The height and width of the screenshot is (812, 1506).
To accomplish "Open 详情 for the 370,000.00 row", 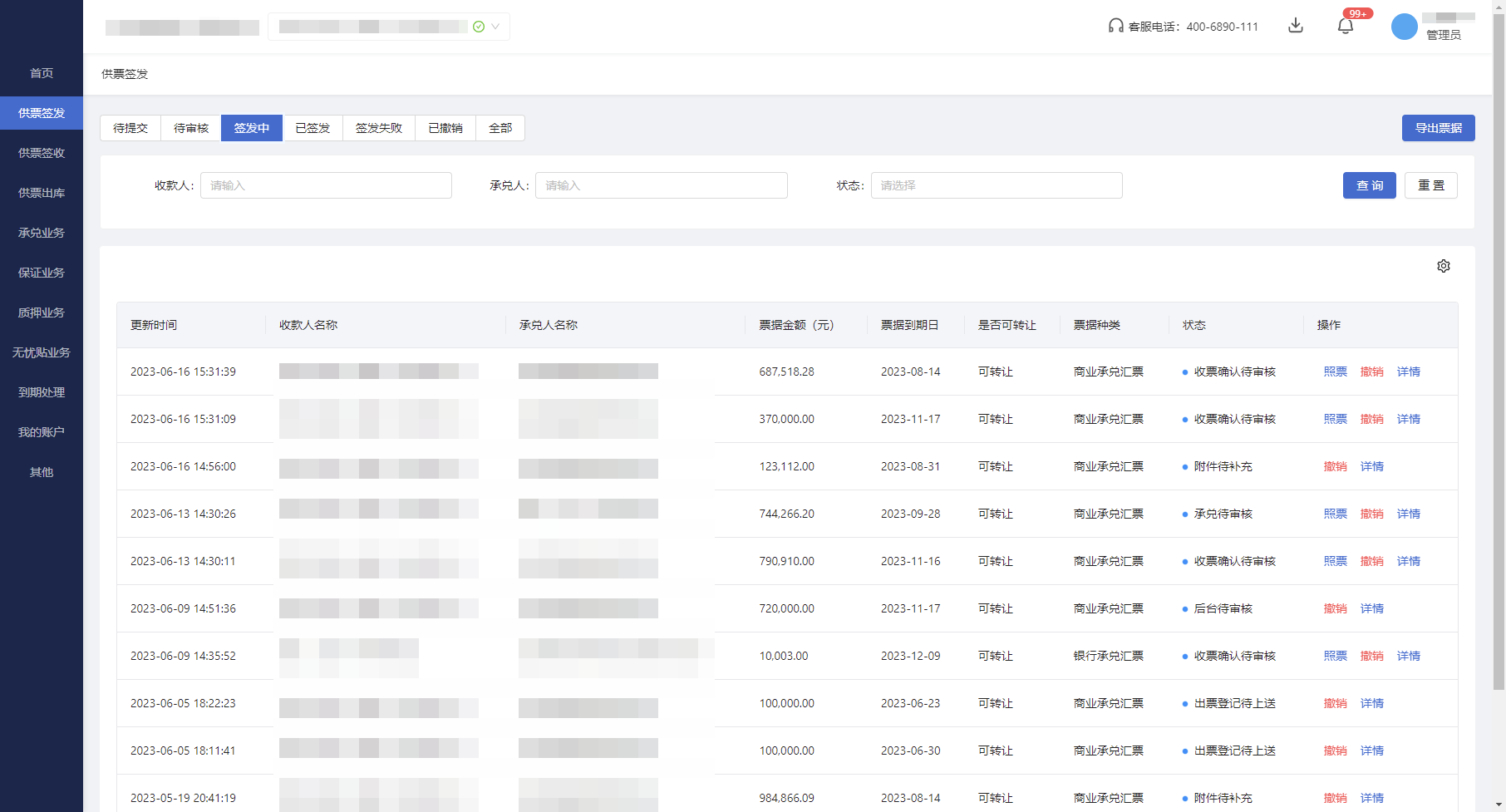I will 1409,419.
